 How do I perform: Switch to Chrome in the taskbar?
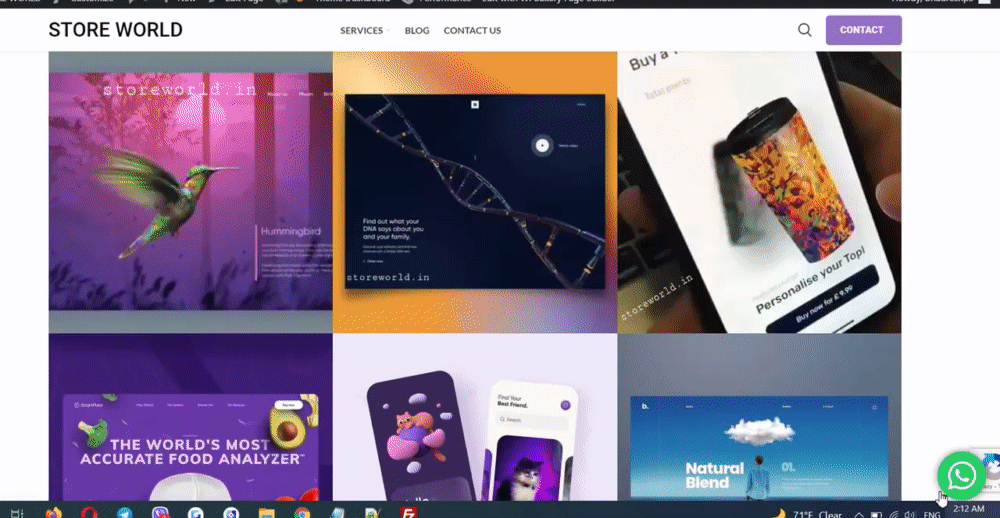[302, 513]
